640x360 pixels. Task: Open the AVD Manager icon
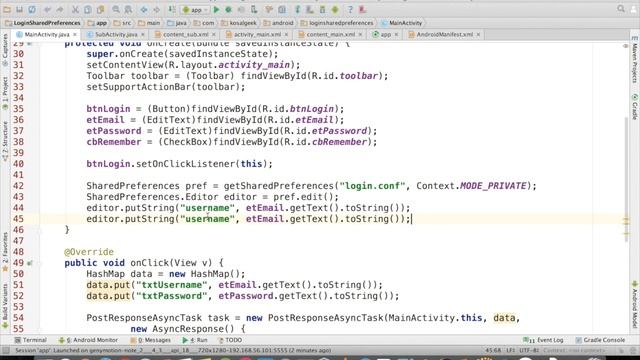[310, 9]
